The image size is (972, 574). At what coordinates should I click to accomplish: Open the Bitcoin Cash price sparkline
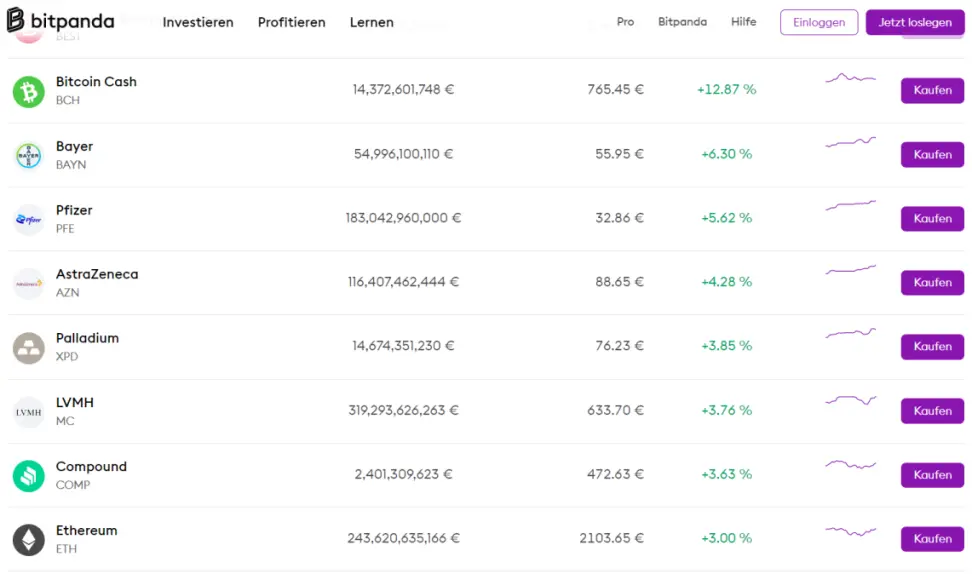[x=850, y=78]
